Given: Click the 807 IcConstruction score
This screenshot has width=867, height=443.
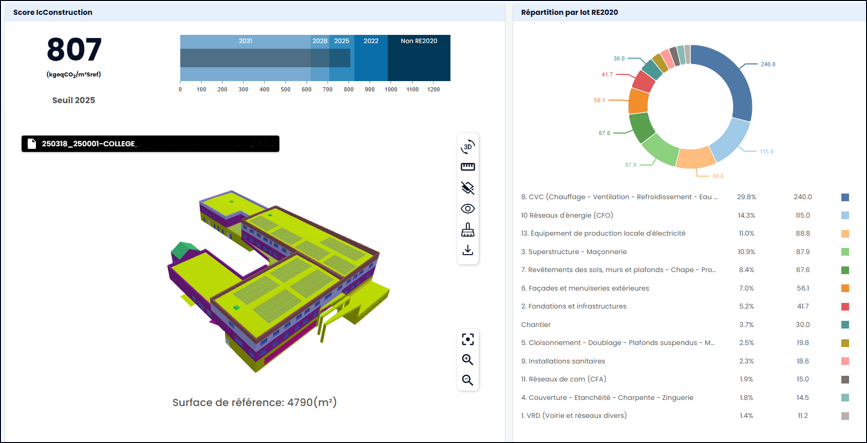Looking at the screenshot, I should click(74, 50).
